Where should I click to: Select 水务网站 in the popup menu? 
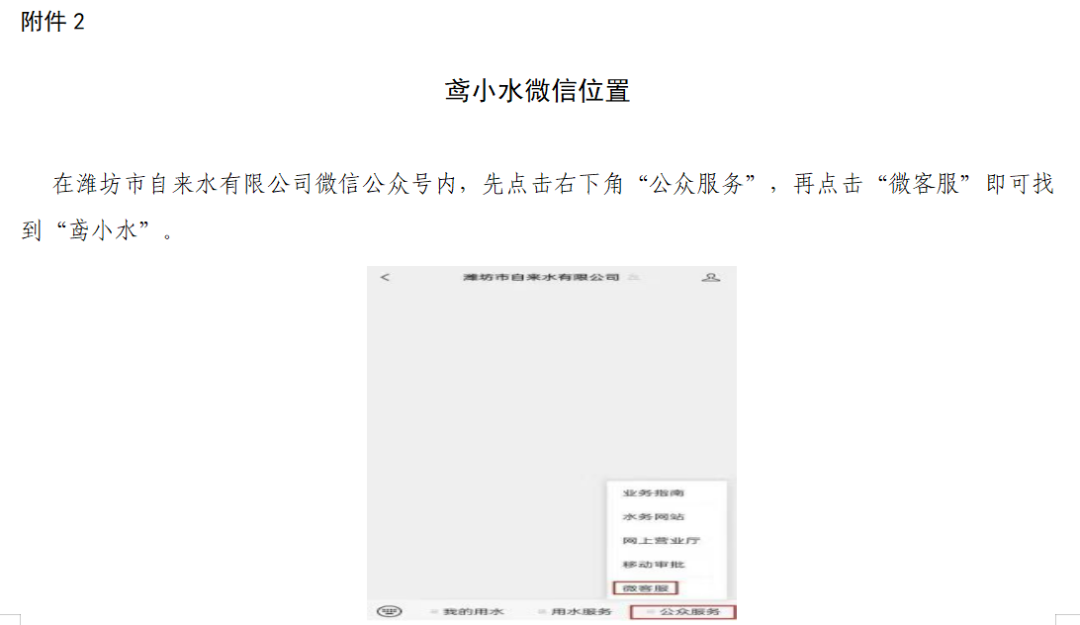[653, 517]
